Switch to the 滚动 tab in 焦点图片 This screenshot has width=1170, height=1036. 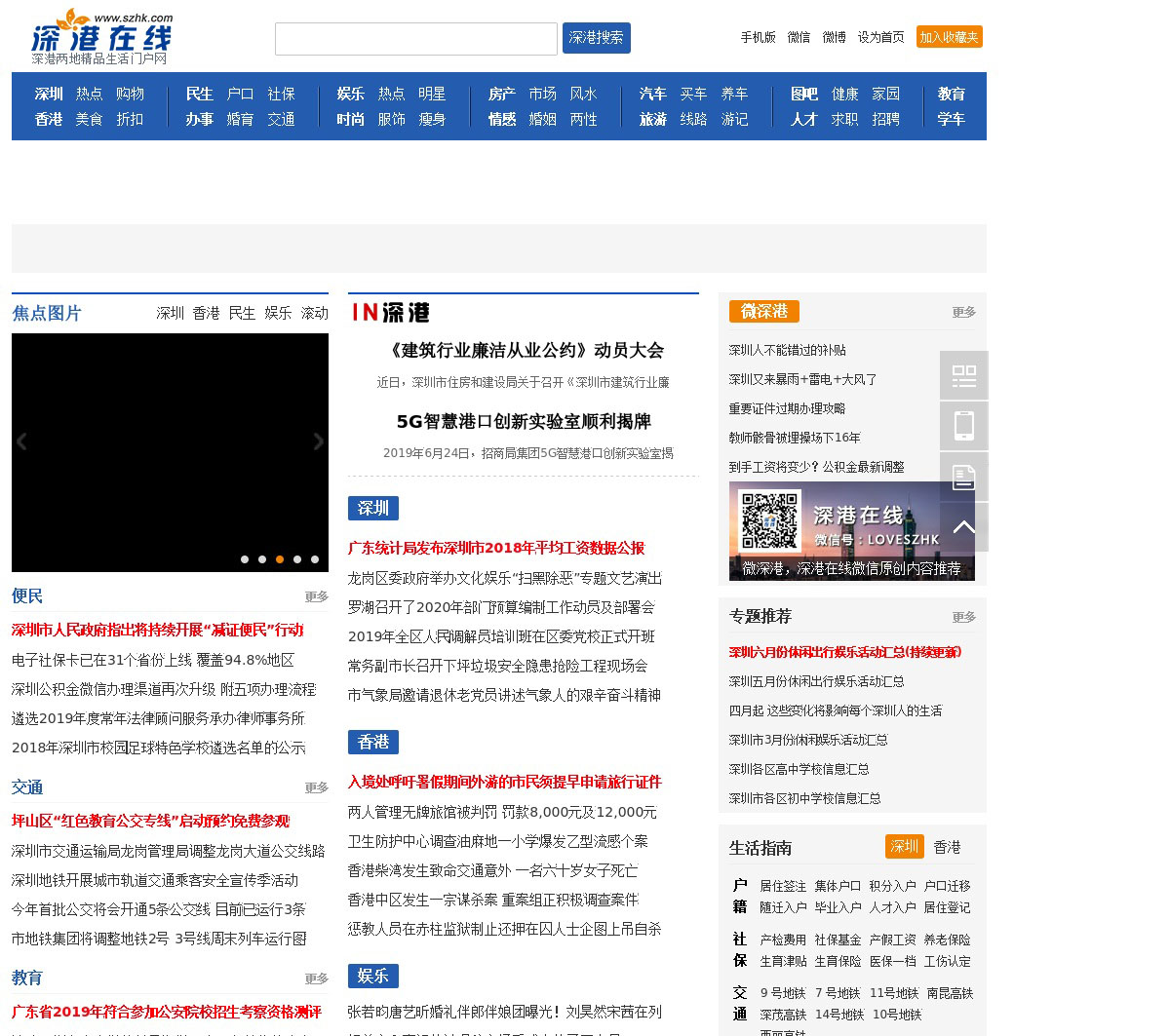[314, 313]
